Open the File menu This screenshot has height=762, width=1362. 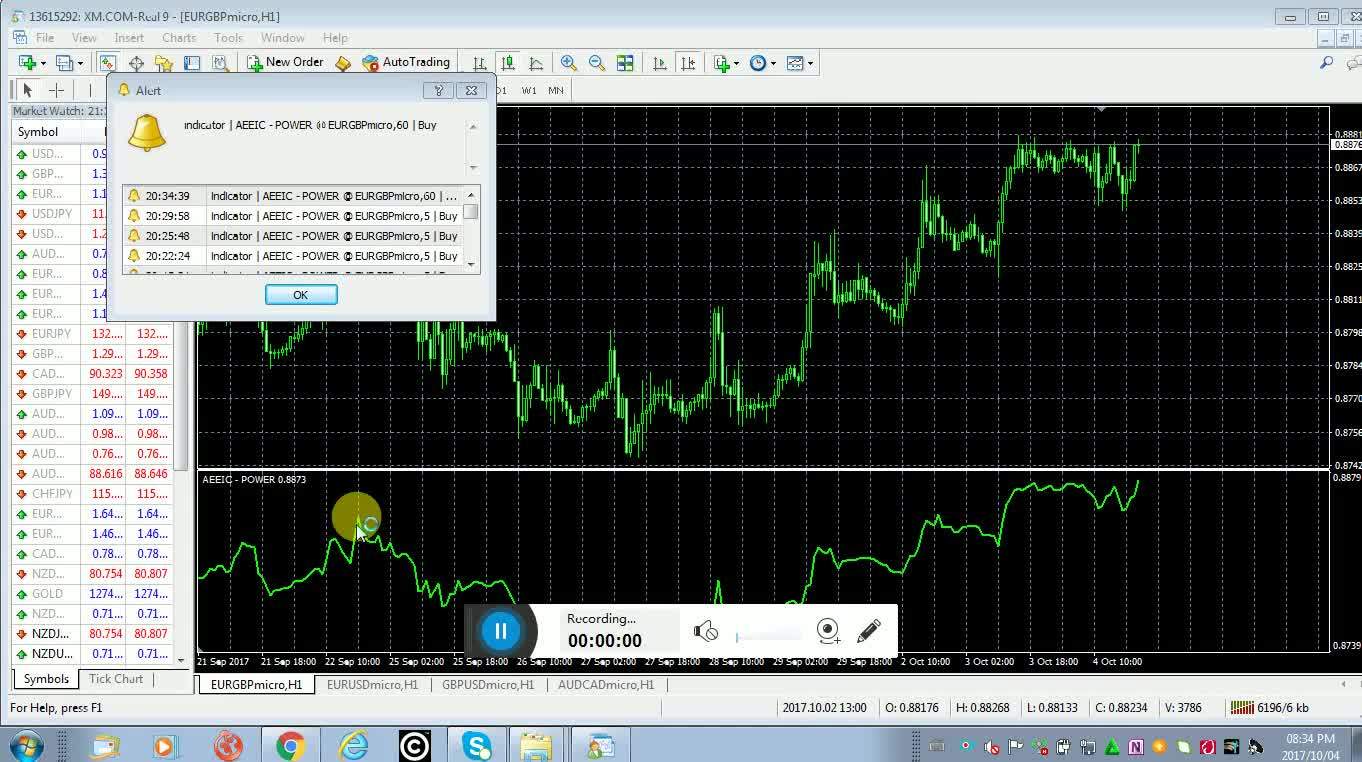(45, 37)
